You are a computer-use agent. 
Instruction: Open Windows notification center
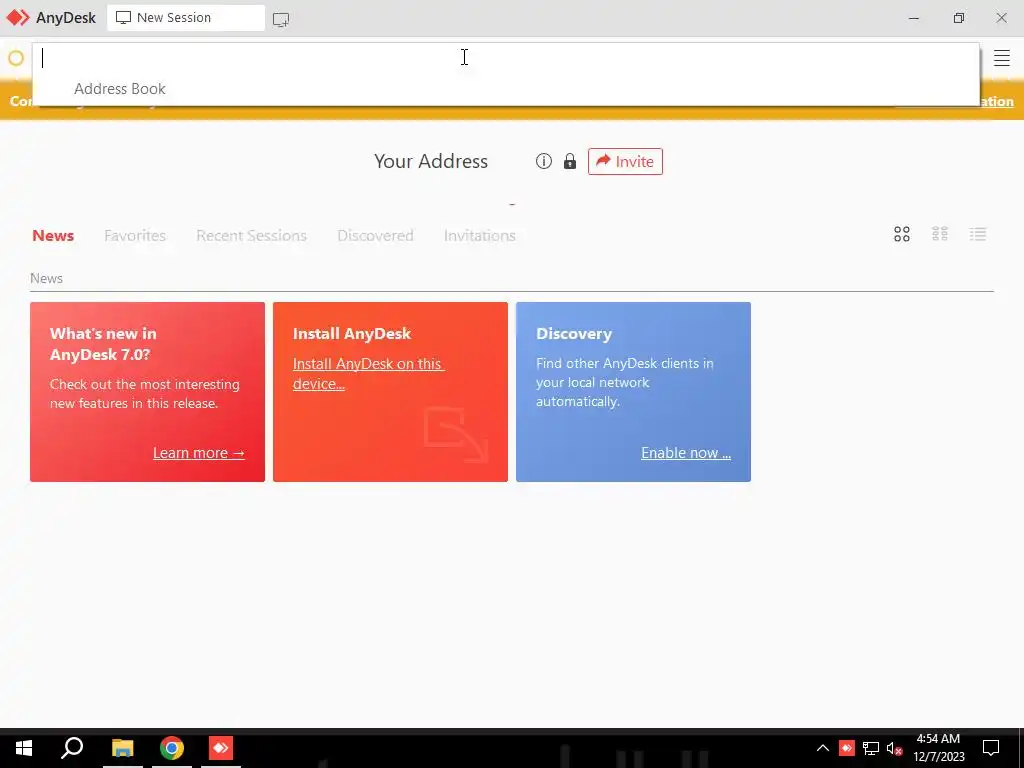pyautogui.click(x=991, y=748)
